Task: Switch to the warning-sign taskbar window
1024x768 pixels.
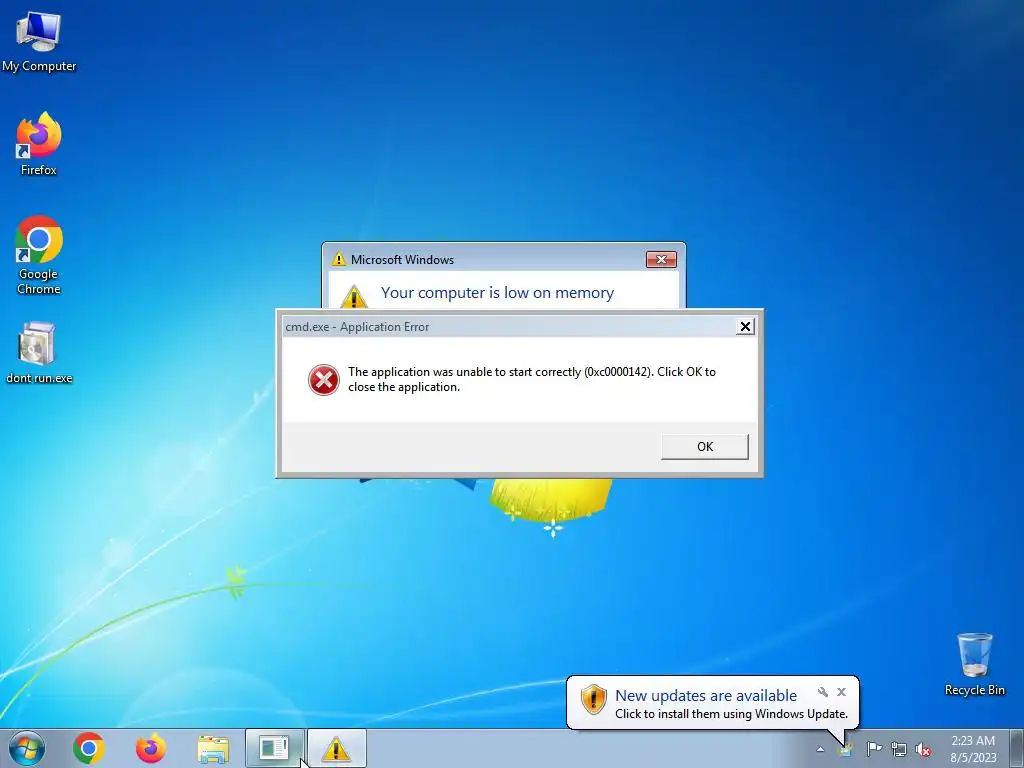Action: tap(336, 748)
